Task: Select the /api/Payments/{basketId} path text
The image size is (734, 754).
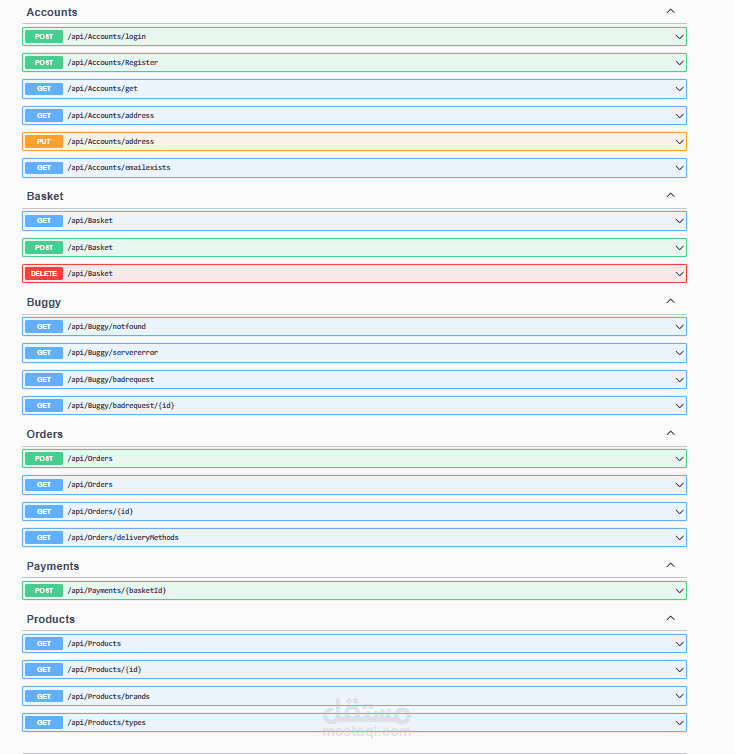Action: tap(117, 591)
